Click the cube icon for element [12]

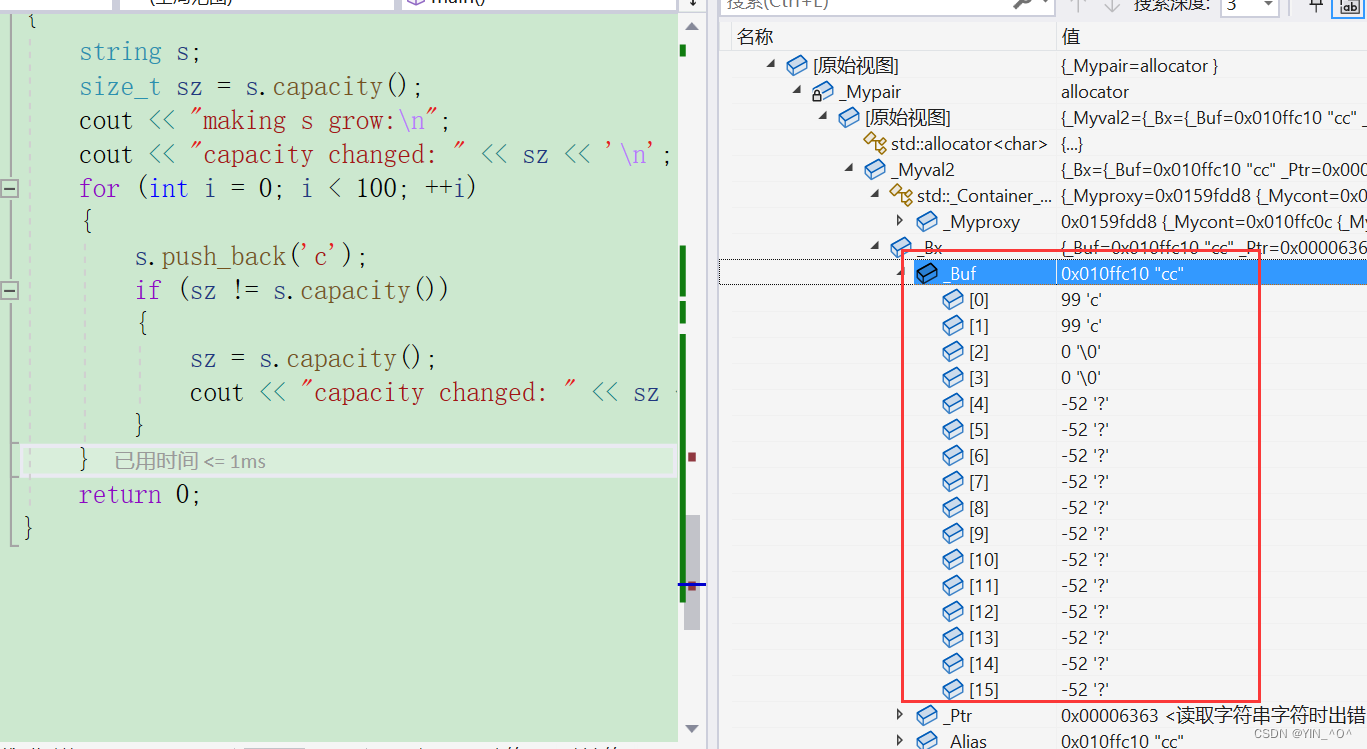[953, 612]
